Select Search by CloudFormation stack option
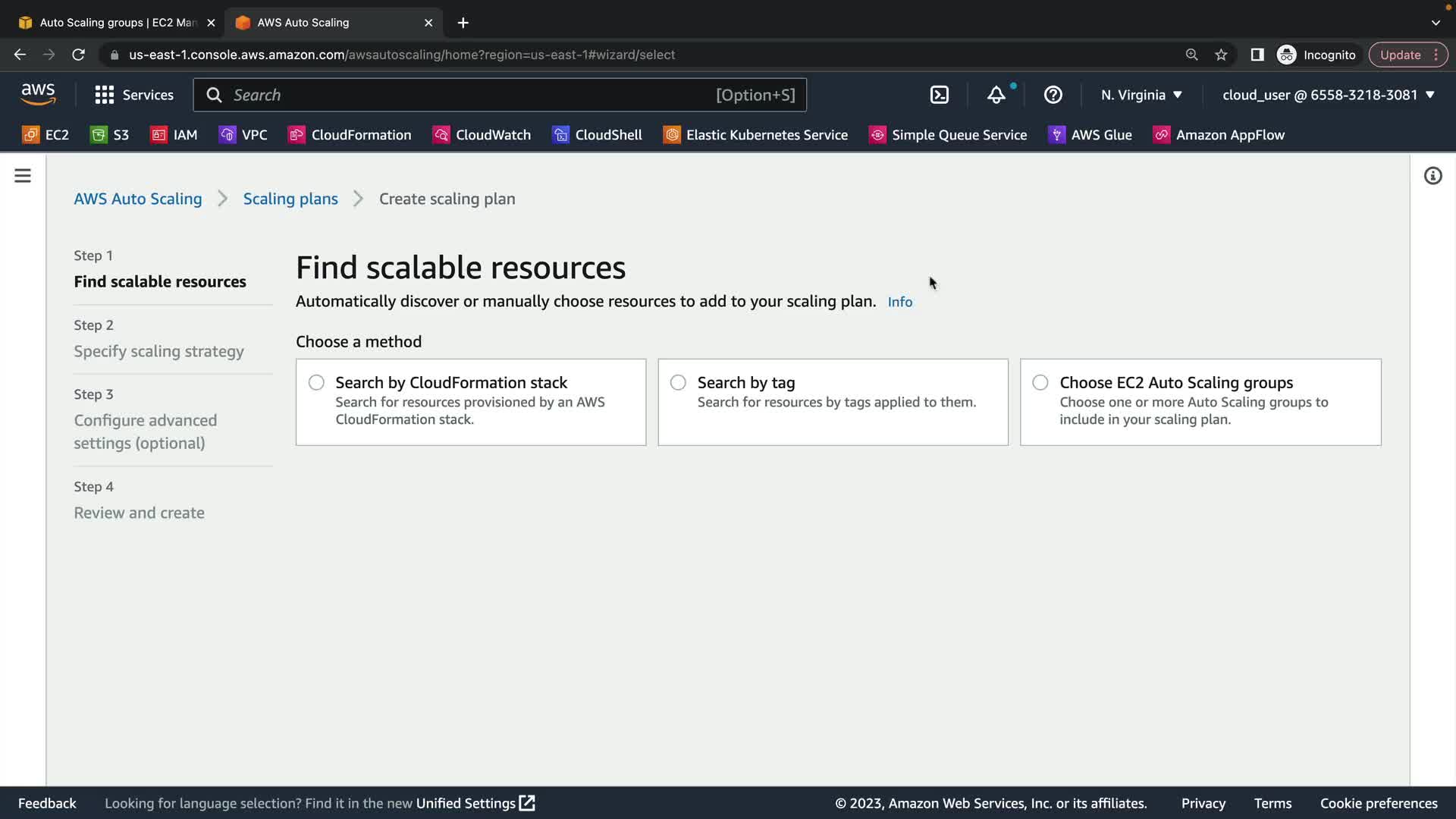This screenshot has height=819, width=1456. tap(316, 383)
